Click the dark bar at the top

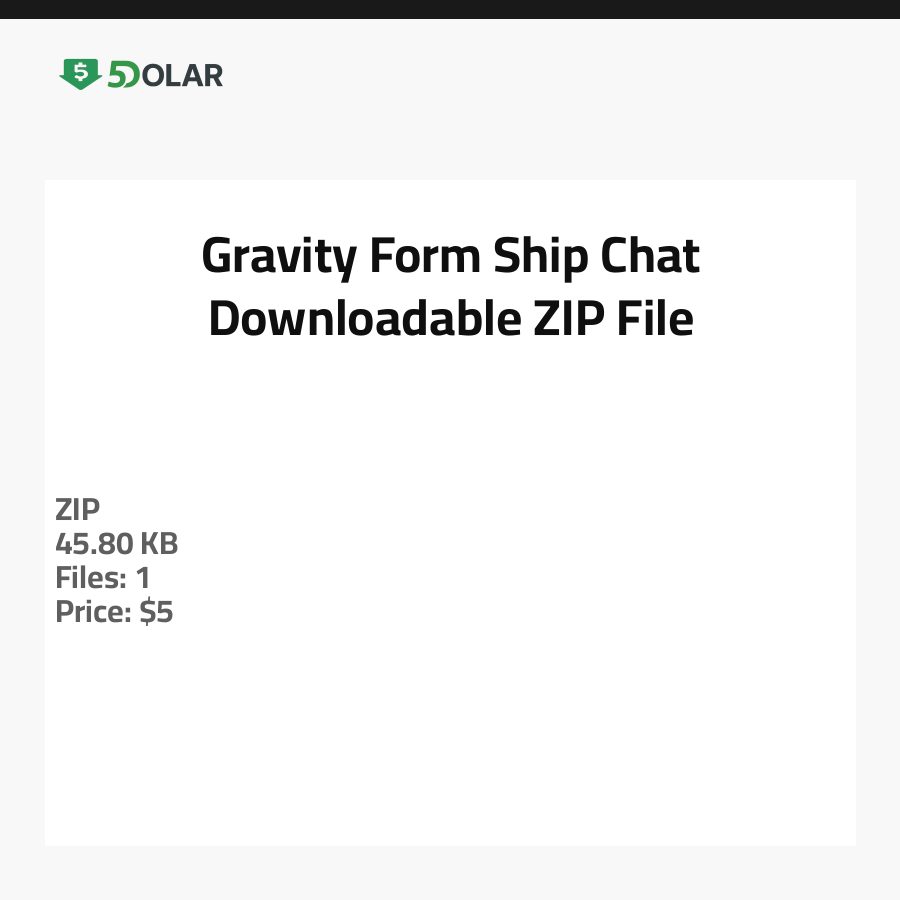[x=450, y=9]
